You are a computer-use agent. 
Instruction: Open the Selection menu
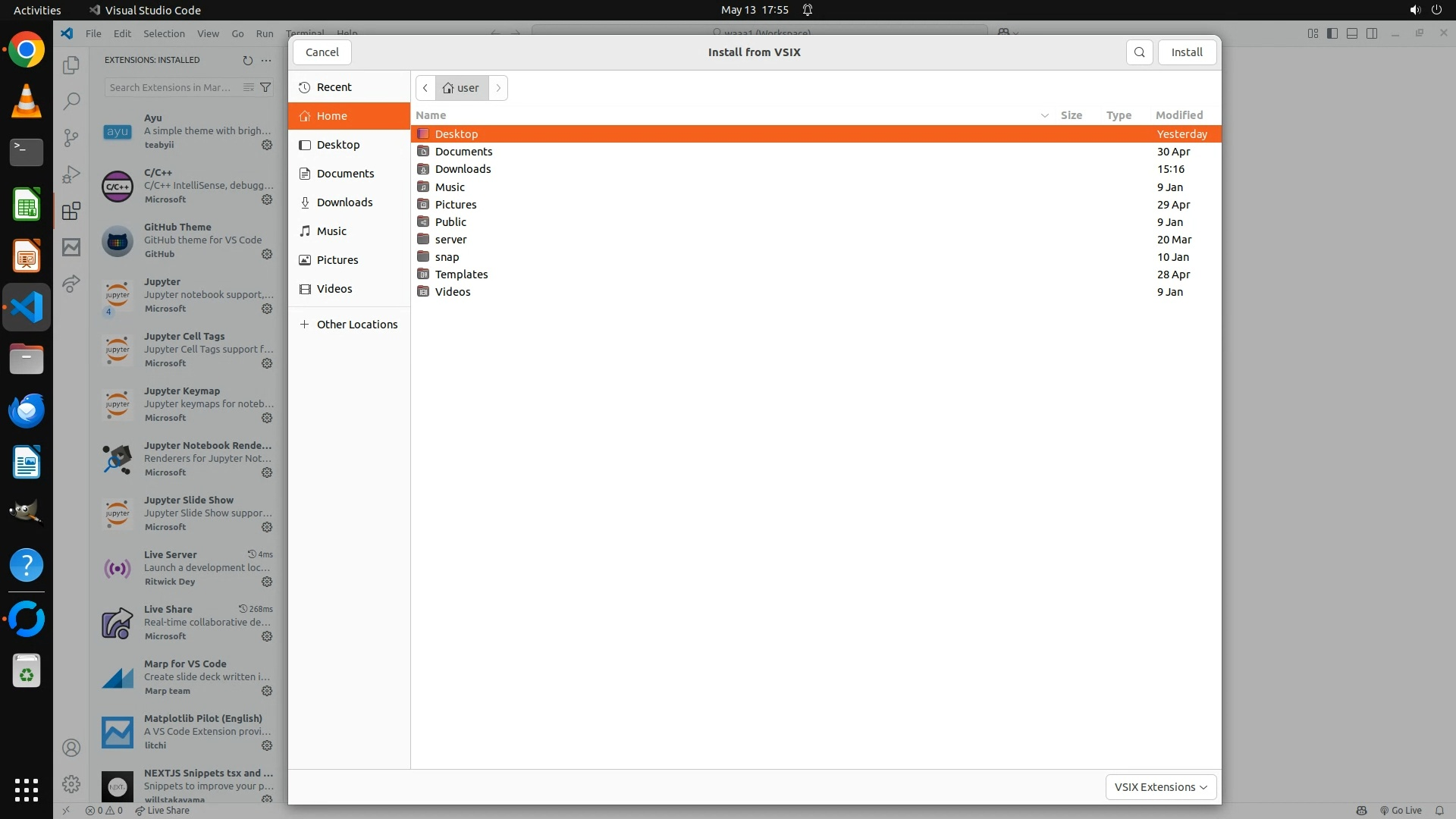[x=164, y=33]
